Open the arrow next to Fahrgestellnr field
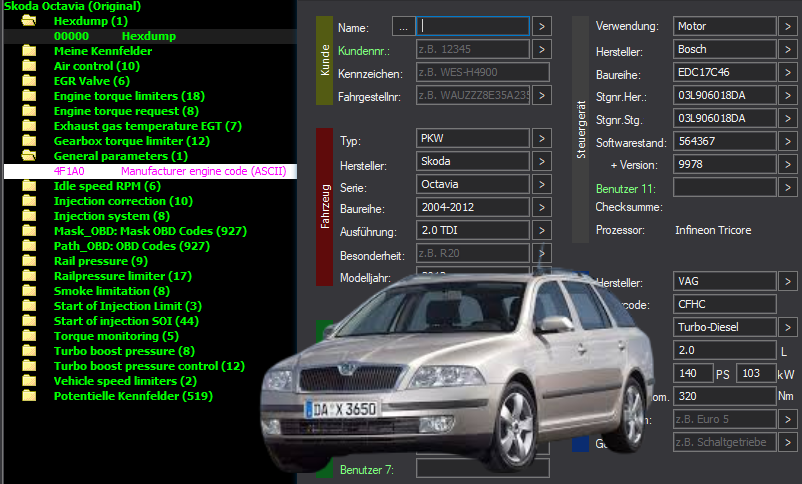Image resolution: width=802 pixels, height=484 pixels. 542,95
